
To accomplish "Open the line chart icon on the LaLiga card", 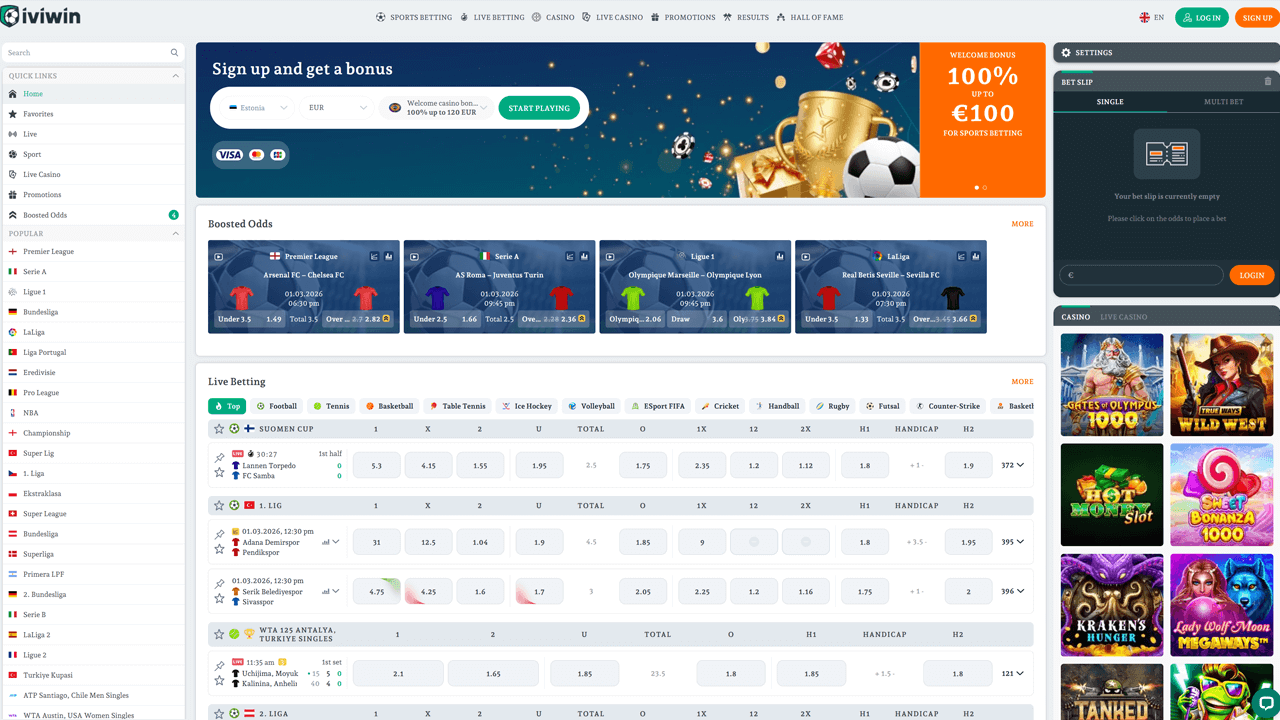I will [962, 257].
